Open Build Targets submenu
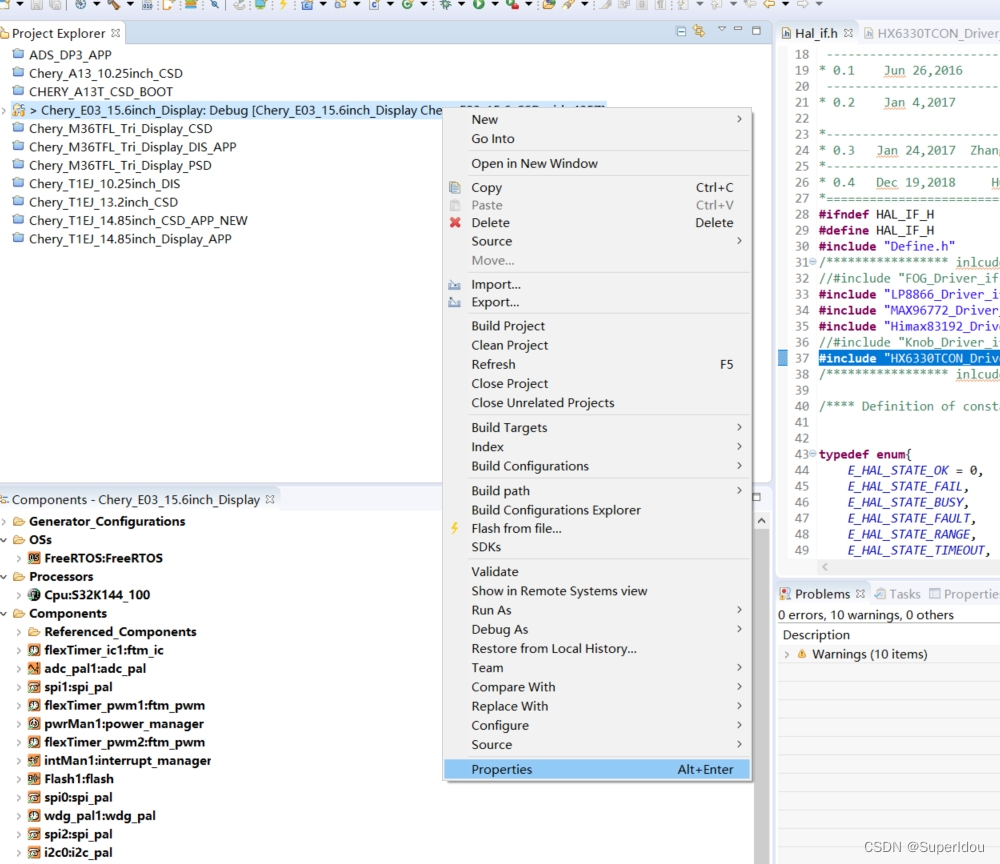1000x864 pixels. (x=597, y=427)
